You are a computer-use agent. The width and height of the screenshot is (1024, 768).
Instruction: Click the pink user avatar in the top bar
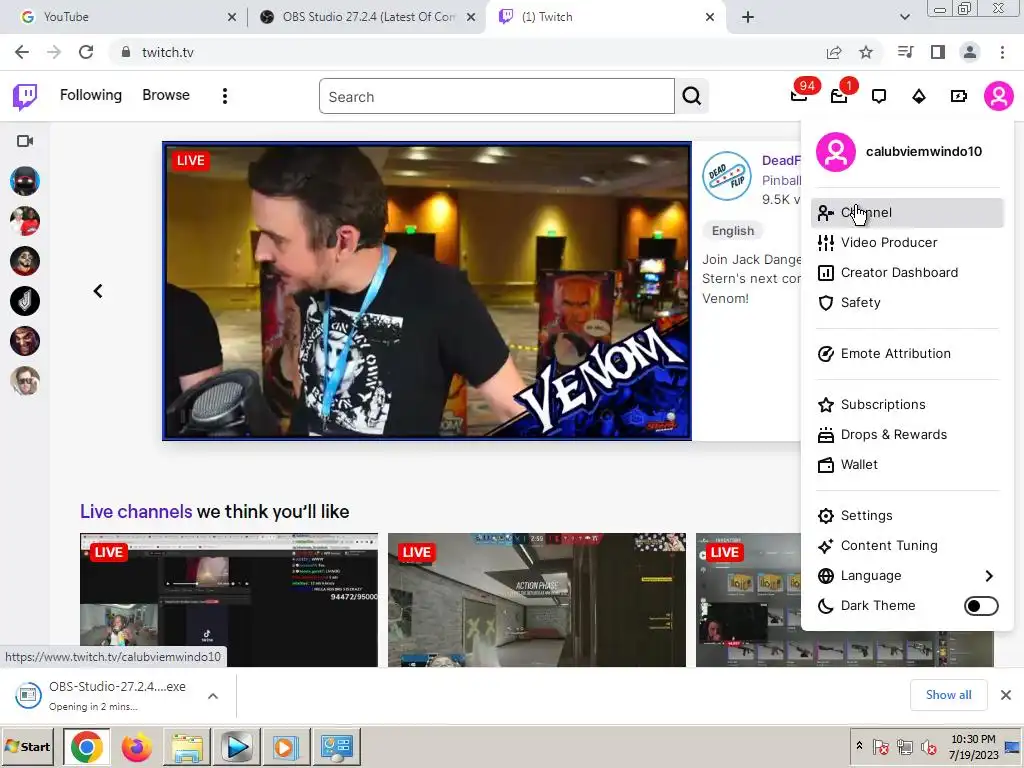coord(999,97)
